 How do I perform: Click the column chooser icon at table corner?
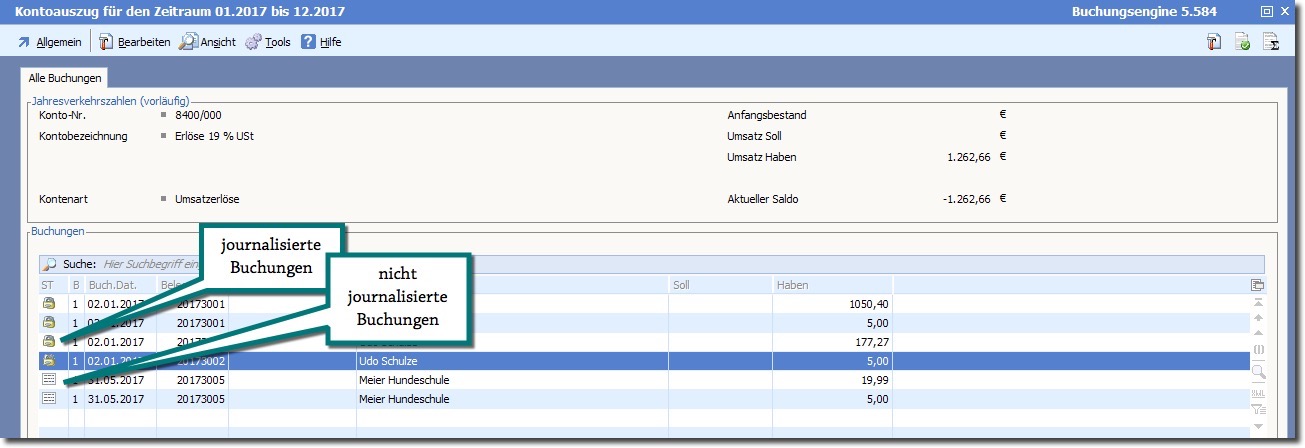point(1258,285)
